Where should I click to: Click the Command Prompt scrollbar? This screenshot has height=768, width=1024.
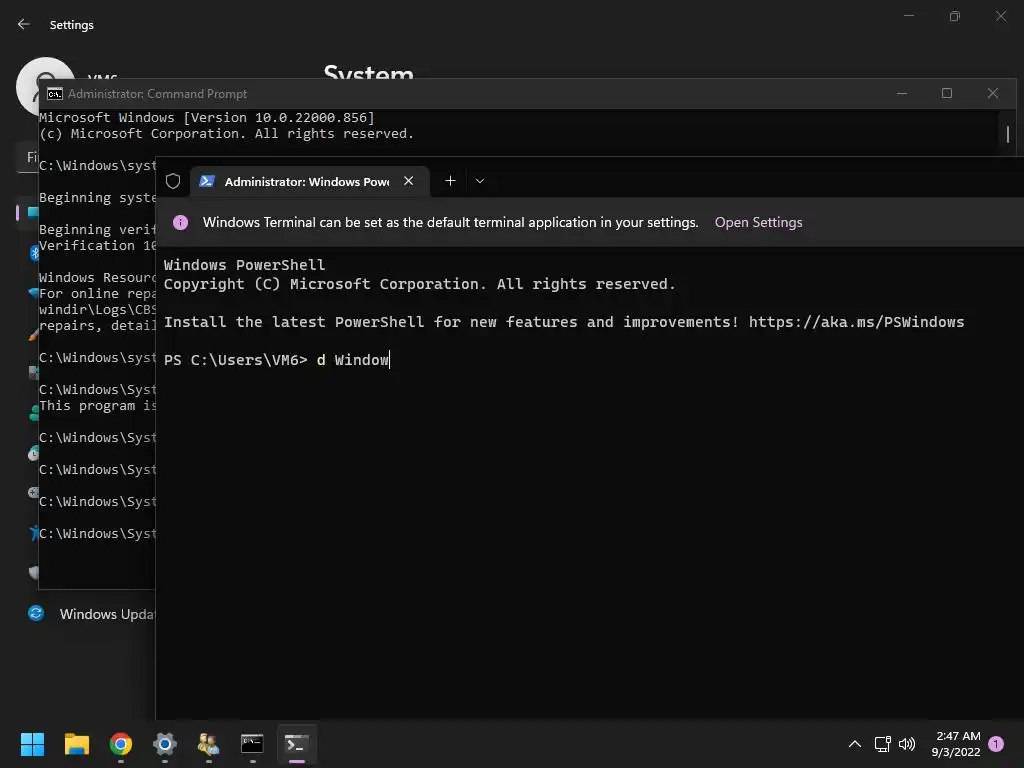pyautogui.click(x=1008, y=134)
